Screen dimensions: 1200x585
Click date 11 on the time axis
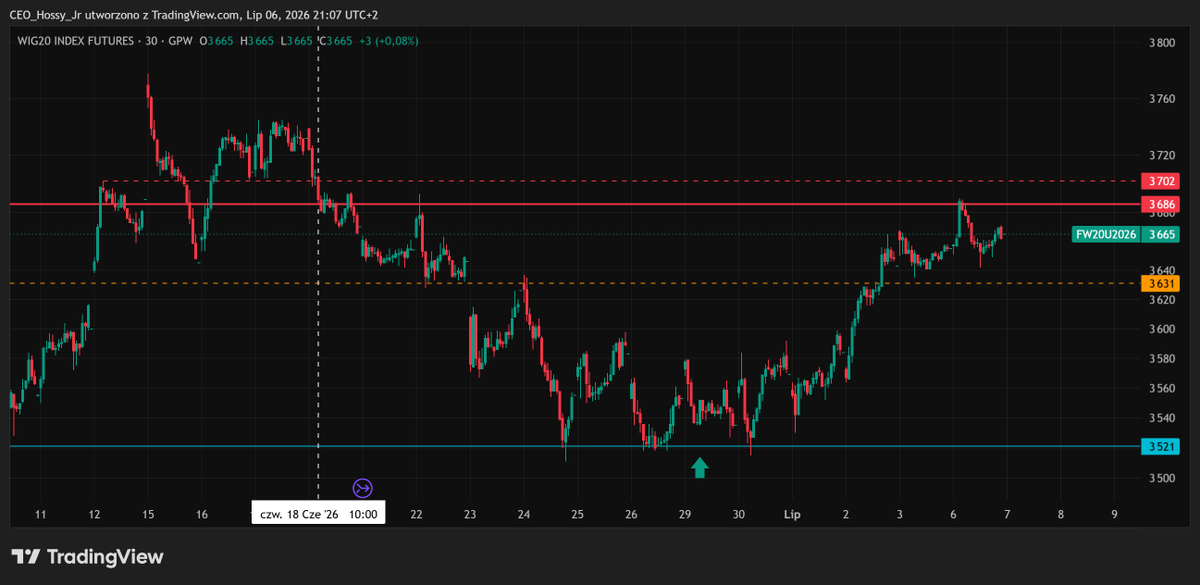tap(41, 515)
